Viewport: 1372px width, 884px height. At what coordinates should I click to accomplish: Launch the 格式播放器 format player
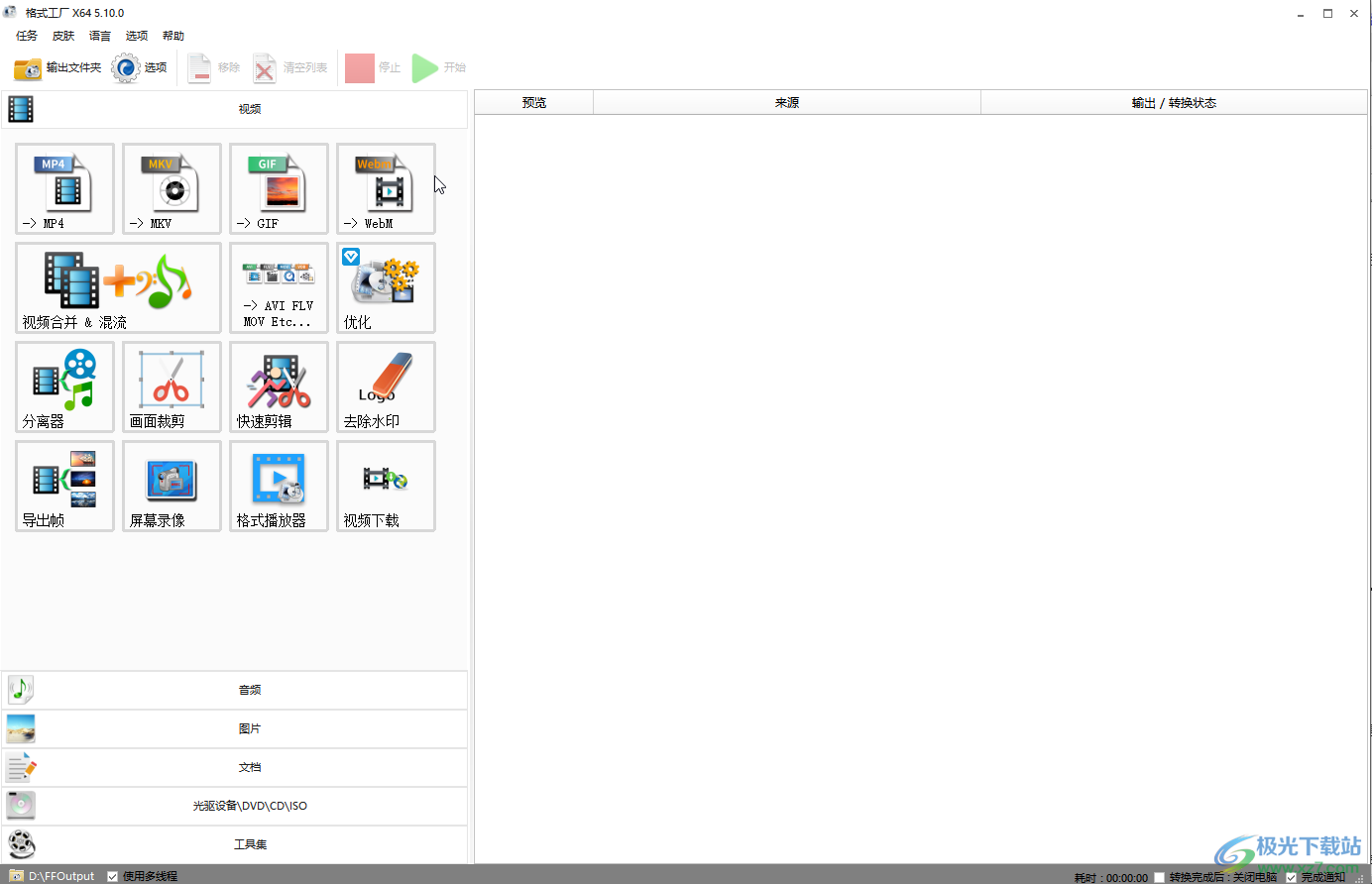(279, 486)
